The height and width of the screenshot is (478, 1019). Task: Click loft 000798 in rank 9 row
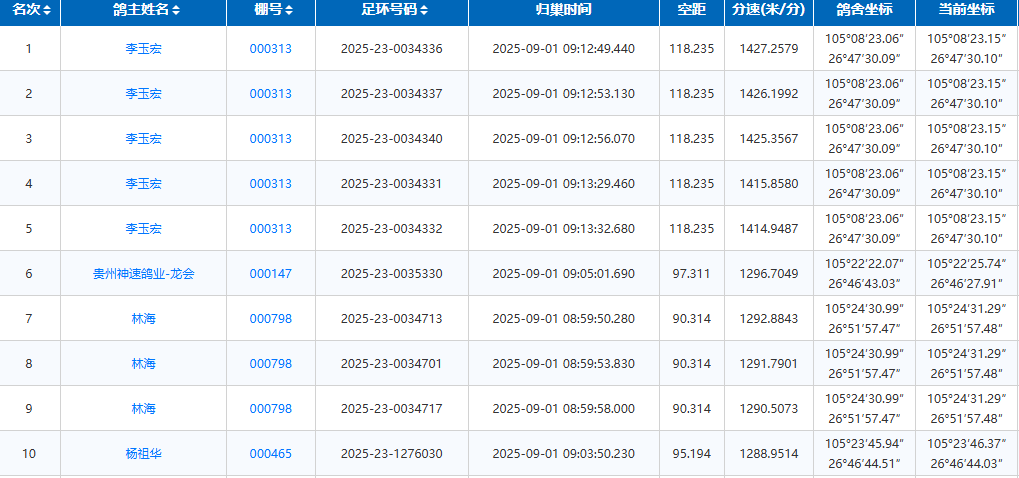pos(270,409)
